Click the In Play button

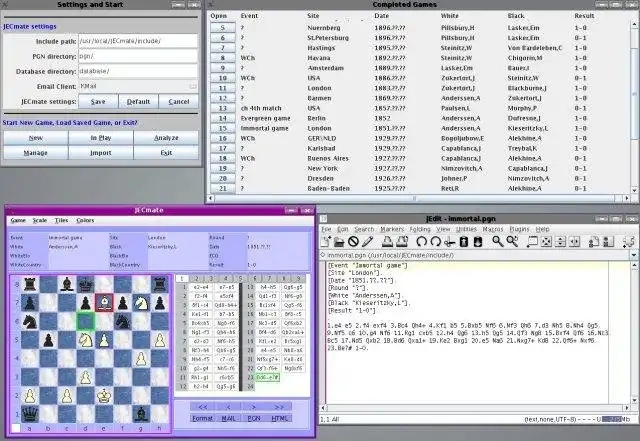pos(101,138)
